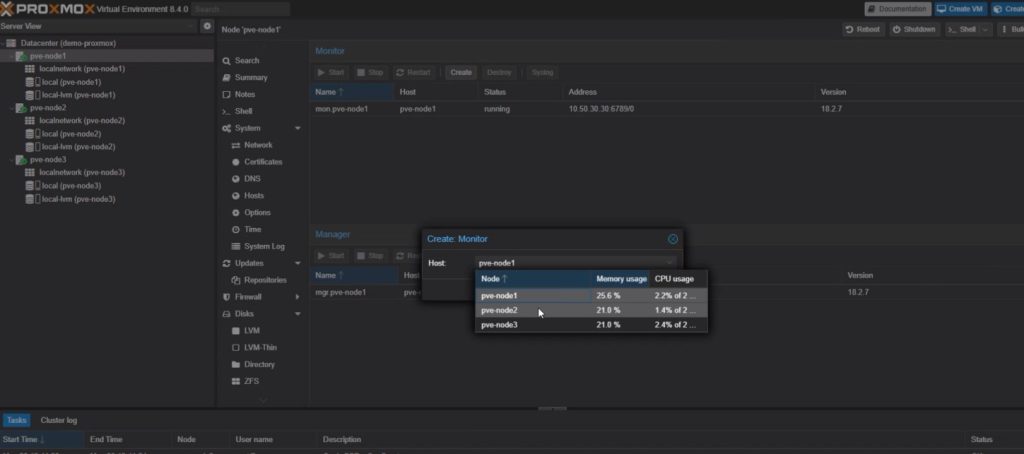Image resolution: width=1024 pixels, height=454 pixels.
Task: Select pve-node2 in the server tree
Action: (48, 108)
